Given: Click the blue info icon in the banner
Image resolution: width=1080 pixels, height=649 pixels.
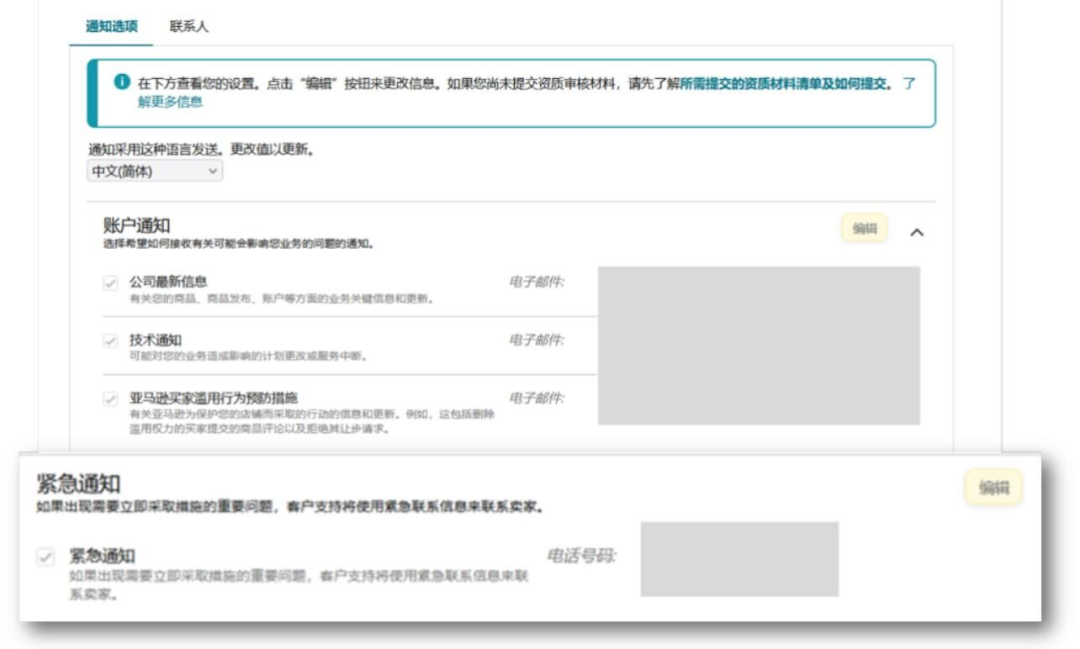Looking at the screenshot, I should [x=122, y=82].
